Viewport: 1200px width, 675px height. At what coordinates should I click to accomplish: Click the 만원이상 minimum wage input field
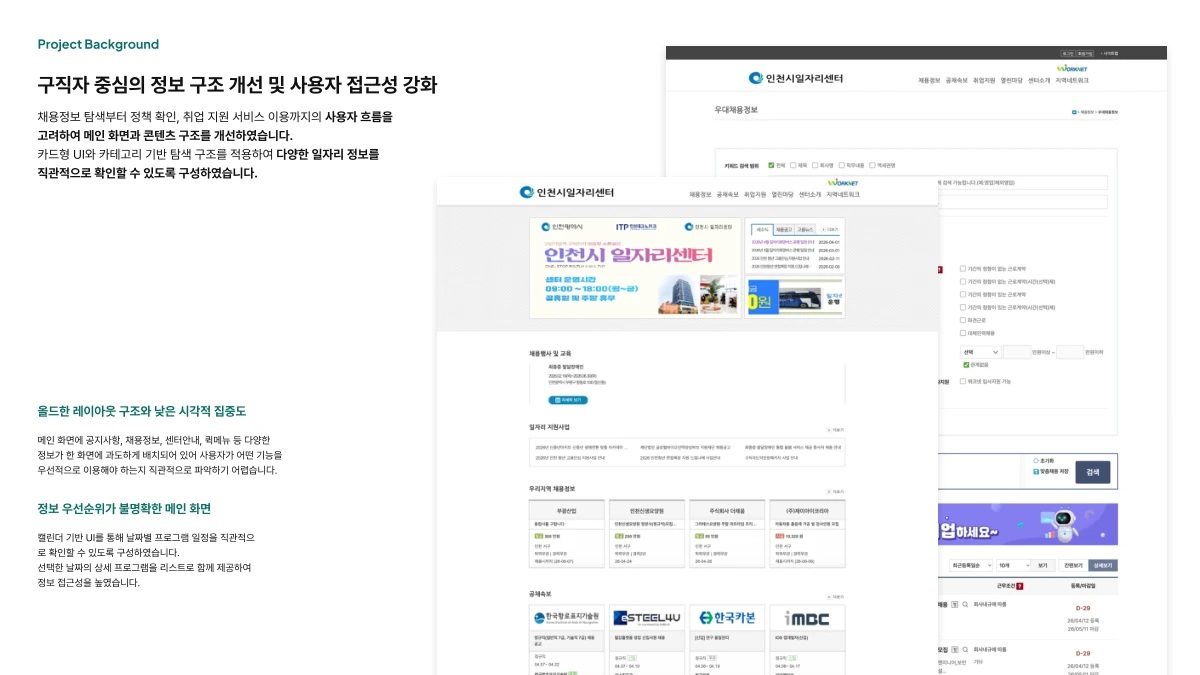click(x=1017, y=352)
